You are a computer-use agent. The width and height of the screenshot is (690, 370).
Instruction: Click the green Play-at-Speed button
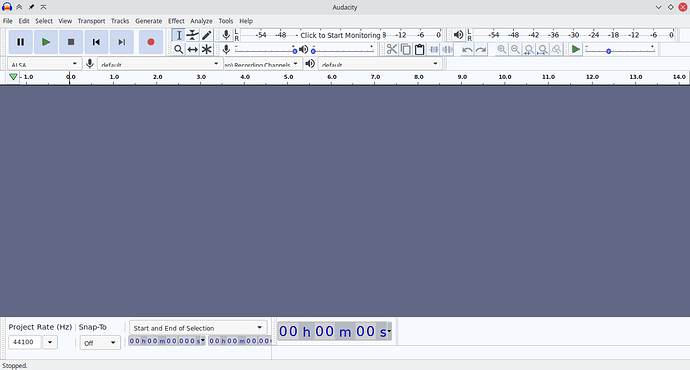pyautogui.click(x=576, y=49)
